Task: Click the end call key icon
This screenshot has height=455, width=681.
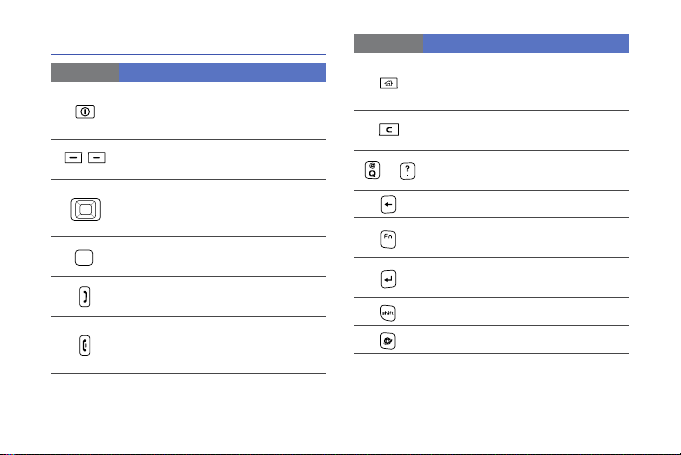Action: click(x=85, y=346)
